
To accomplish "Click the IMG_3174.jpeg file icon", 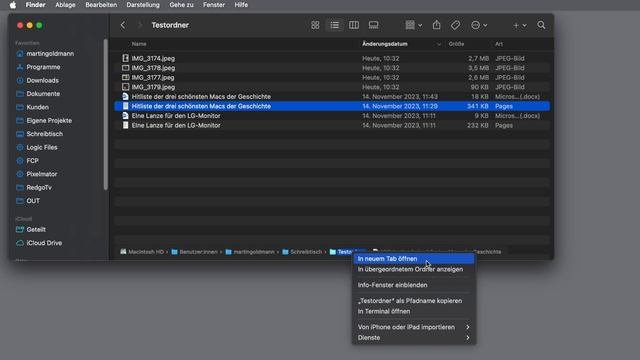I will point(125,58).
